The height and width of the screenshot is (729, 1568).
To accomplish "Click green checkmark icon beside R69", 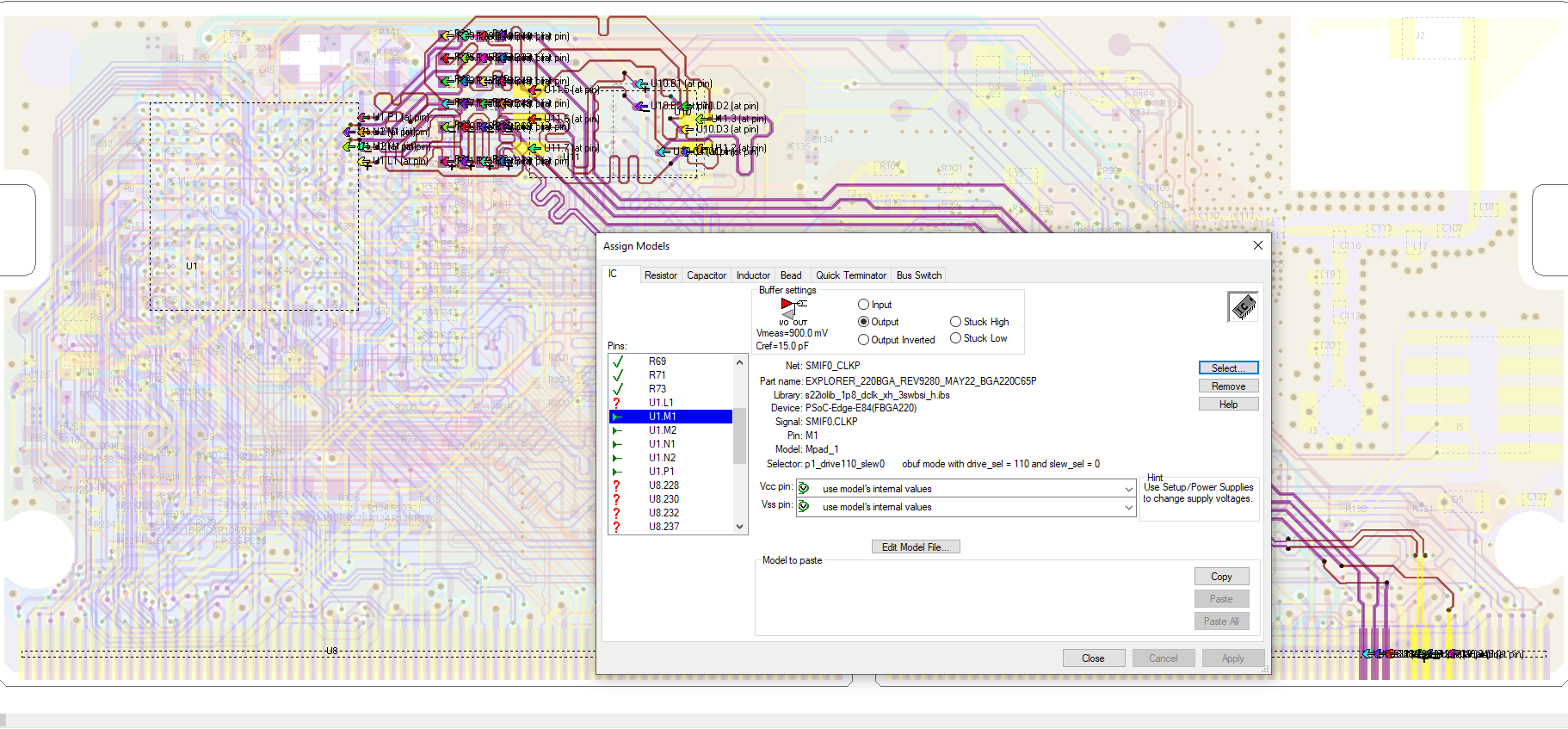I will 617,361.
